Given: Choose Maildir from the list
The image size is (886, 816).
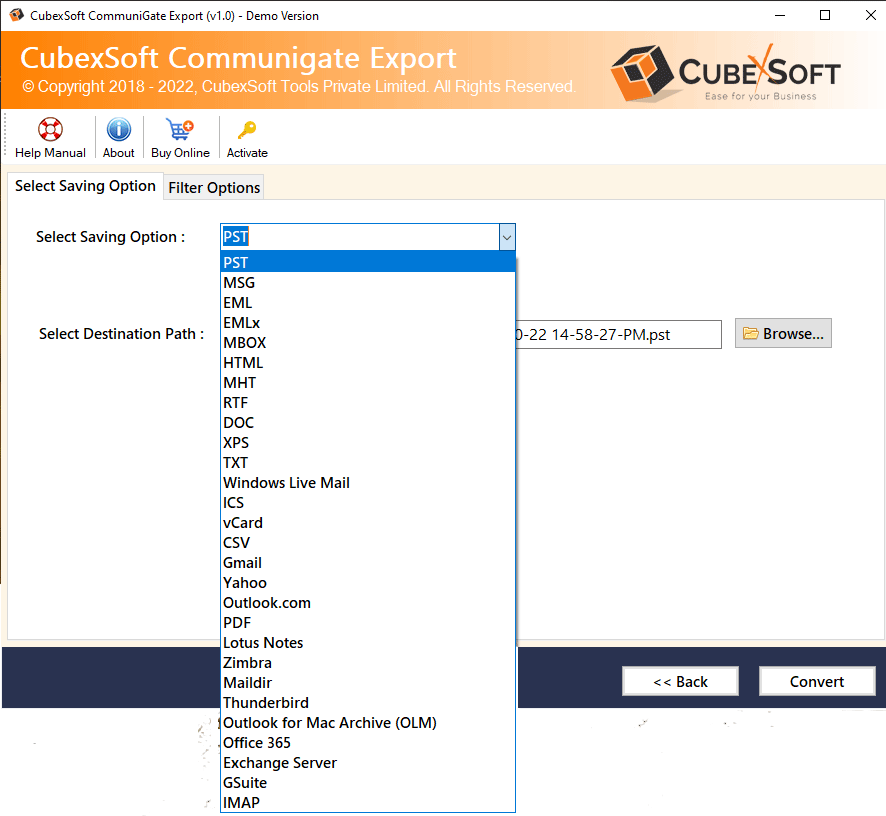Looking at the screenshot, I should click(x=368, y=683).
